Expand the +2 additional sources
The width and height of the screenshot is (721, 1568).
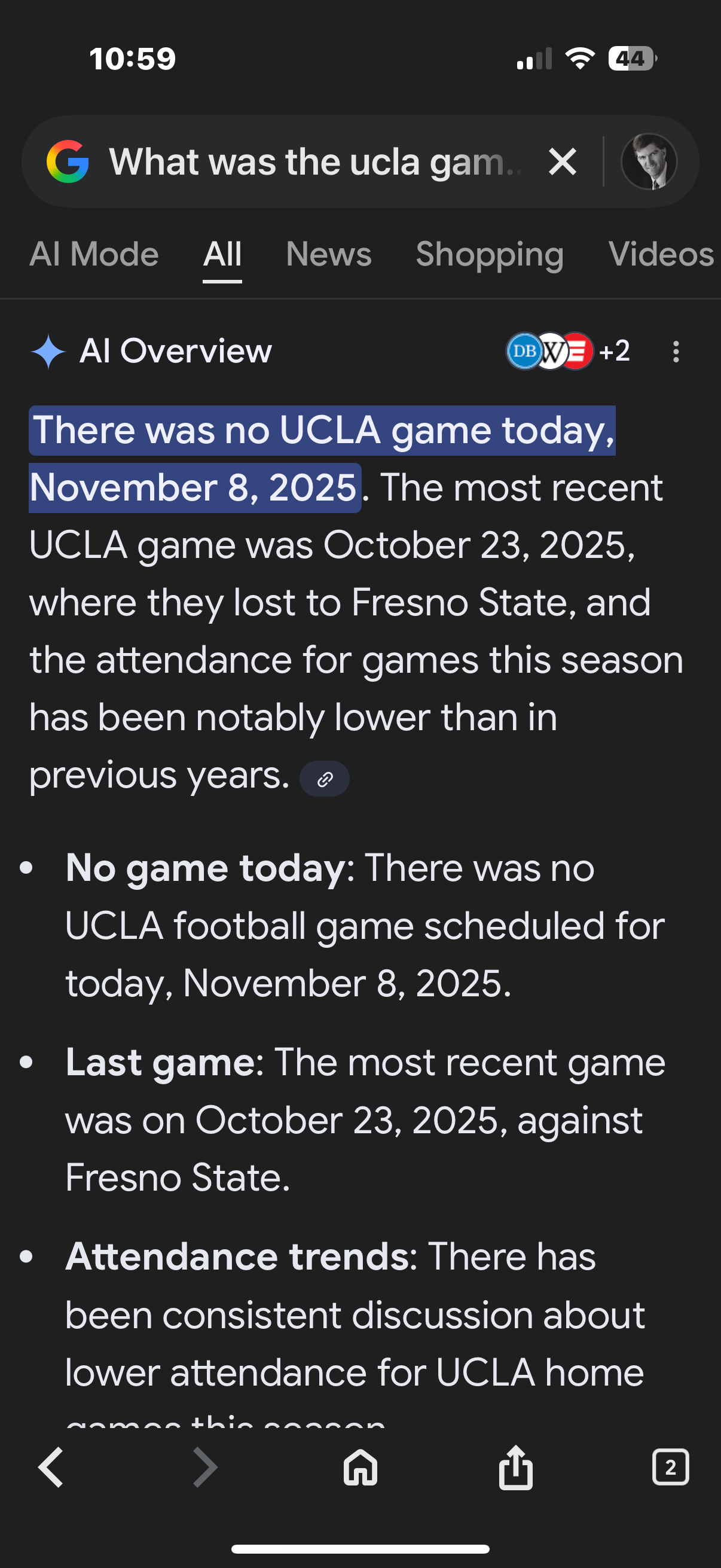point(614,351)
